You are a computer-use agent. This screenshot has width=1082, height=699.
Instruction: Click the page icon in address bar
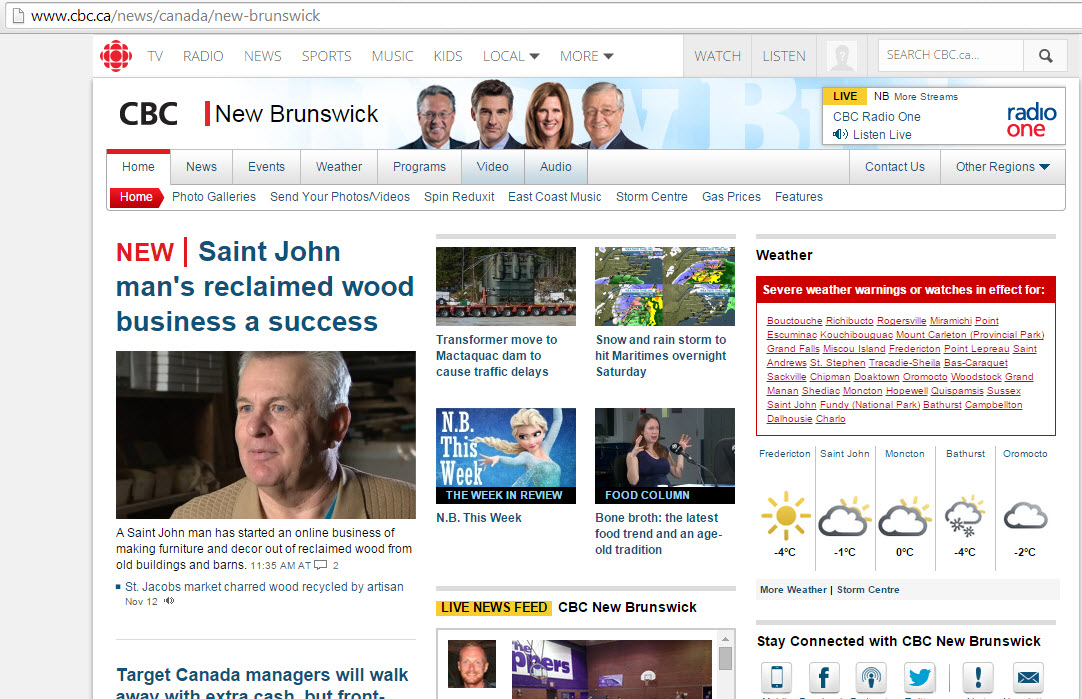pos(19,15)
